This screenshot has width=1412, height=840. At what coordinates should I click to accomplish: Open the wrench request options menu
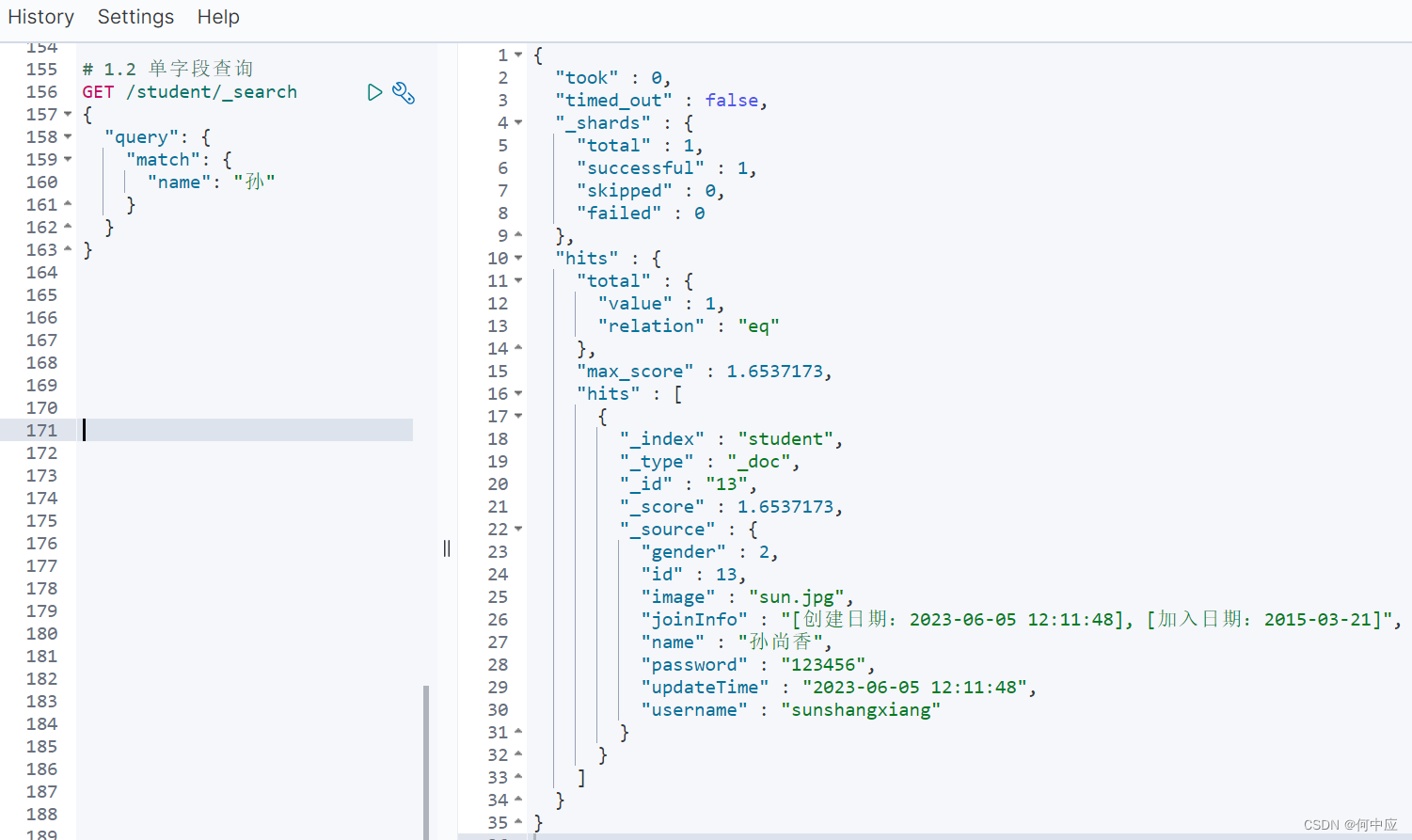pyautogui.click(x=404, y=92)
